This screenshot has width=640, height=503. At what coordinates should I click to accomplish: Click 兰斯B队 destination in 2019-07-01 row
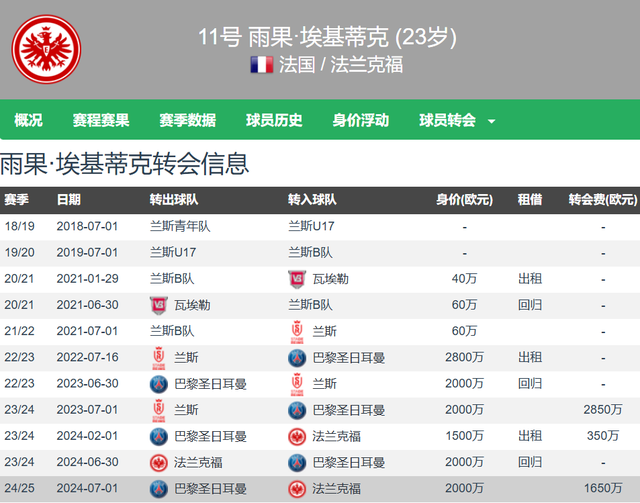[310, 252]
